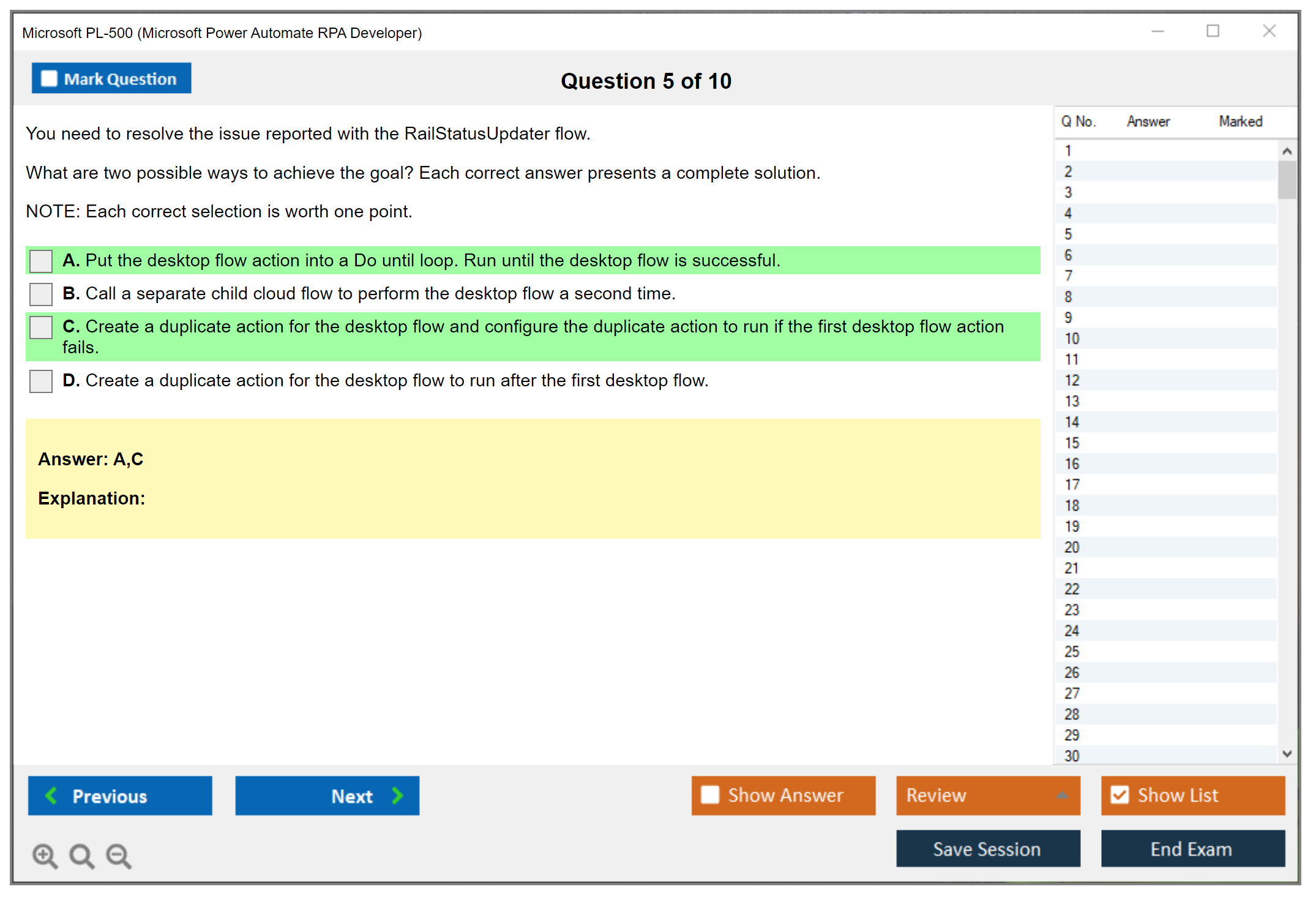The height and width of the screenshot is (900, 1316).
Task: Click the Save Session button
Action: click(x=987, y=849)
